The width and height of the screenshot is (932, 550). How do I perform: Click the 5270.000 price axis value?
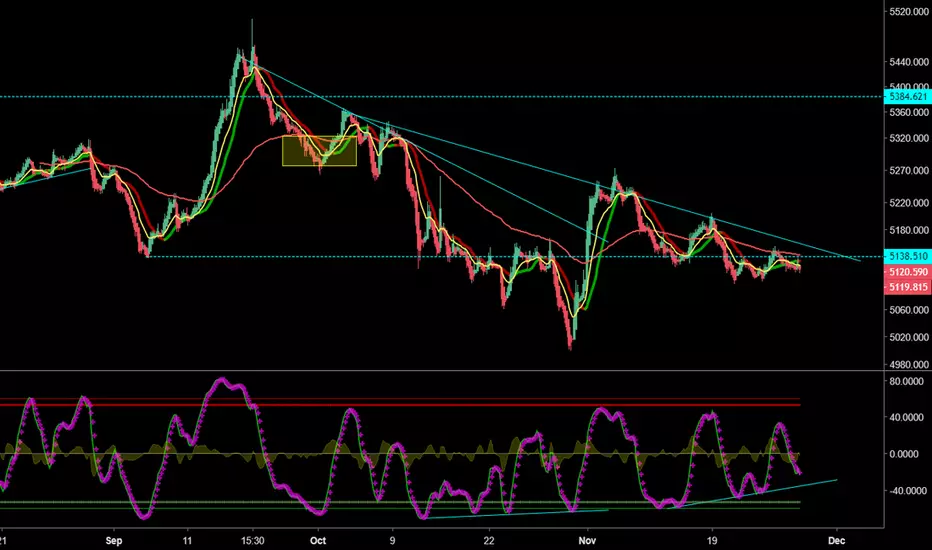pyautogui.click(x=909, y=171)
